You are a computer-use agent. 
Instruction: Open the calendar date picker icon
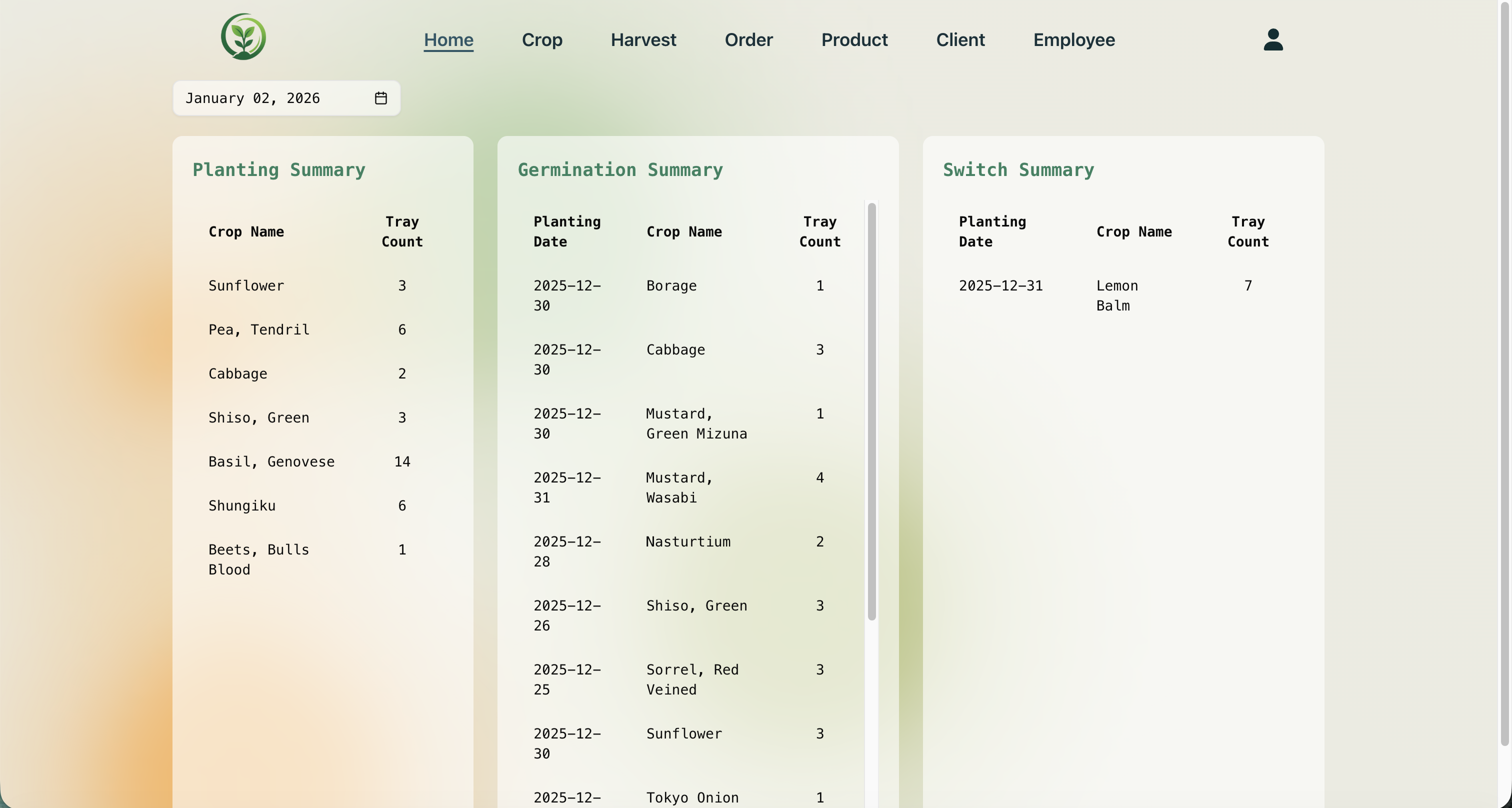click(x=380, y=98)
